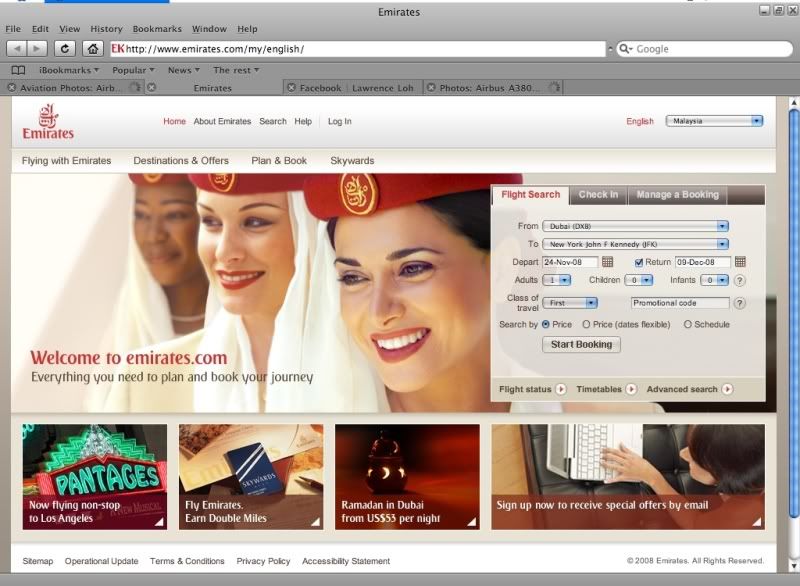Click the help icon beside Promotional code
The image size is (800, 586).
739,303
